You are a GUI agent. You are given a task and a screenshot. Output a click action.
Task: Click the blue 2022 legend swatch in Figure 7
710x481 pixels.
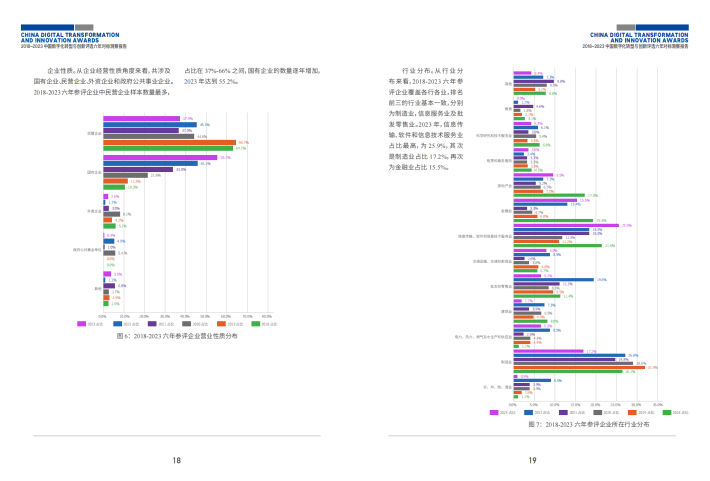[x=529, y=412]
